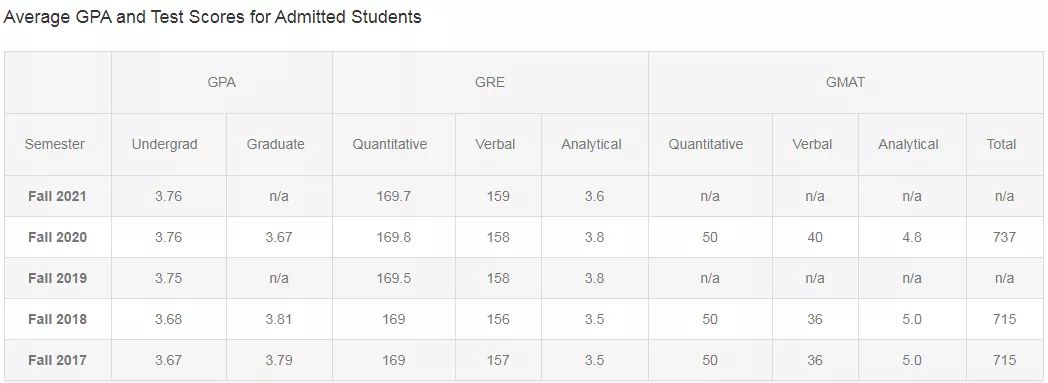The height and width of the screenshot is (383, 1048).
Task: Click the Graduate column header
Action: pyautogui.click(x=275, y=144)
